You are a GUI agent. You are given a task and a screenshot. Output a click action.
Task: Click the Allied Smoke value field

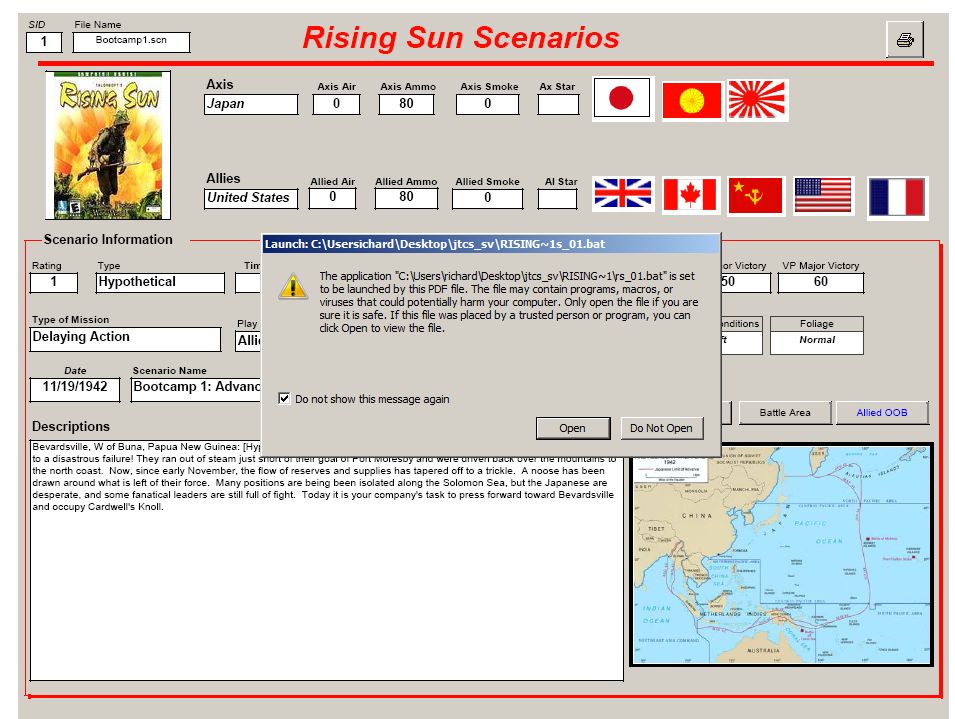pyautogui.click(x=487, y=198)
